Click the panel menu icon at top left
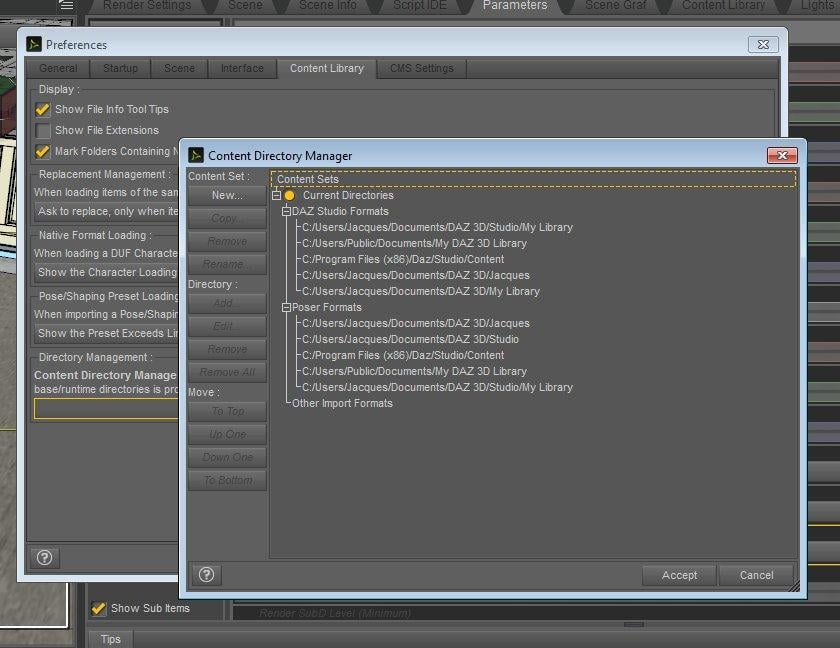 pyautogui.click(x=66, y=5)
